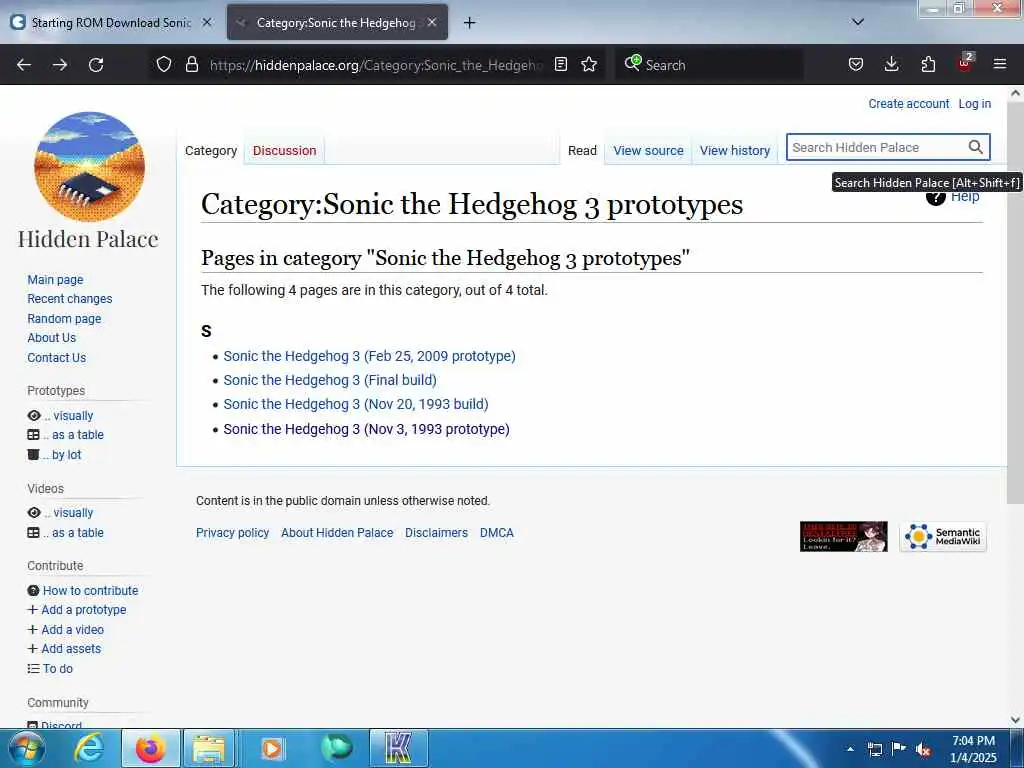Viewport: 1024px width, 768px height.
Task: Open a new tab with plus button
Action: [x=469, y=23]
